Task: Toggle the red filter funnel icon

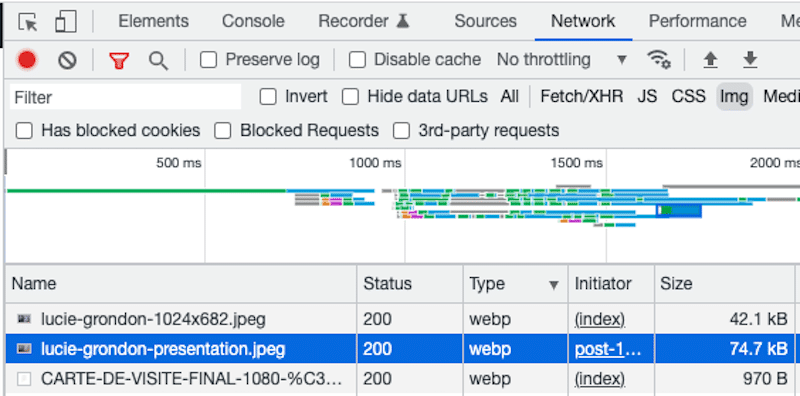Action: (x=118, y=61)
